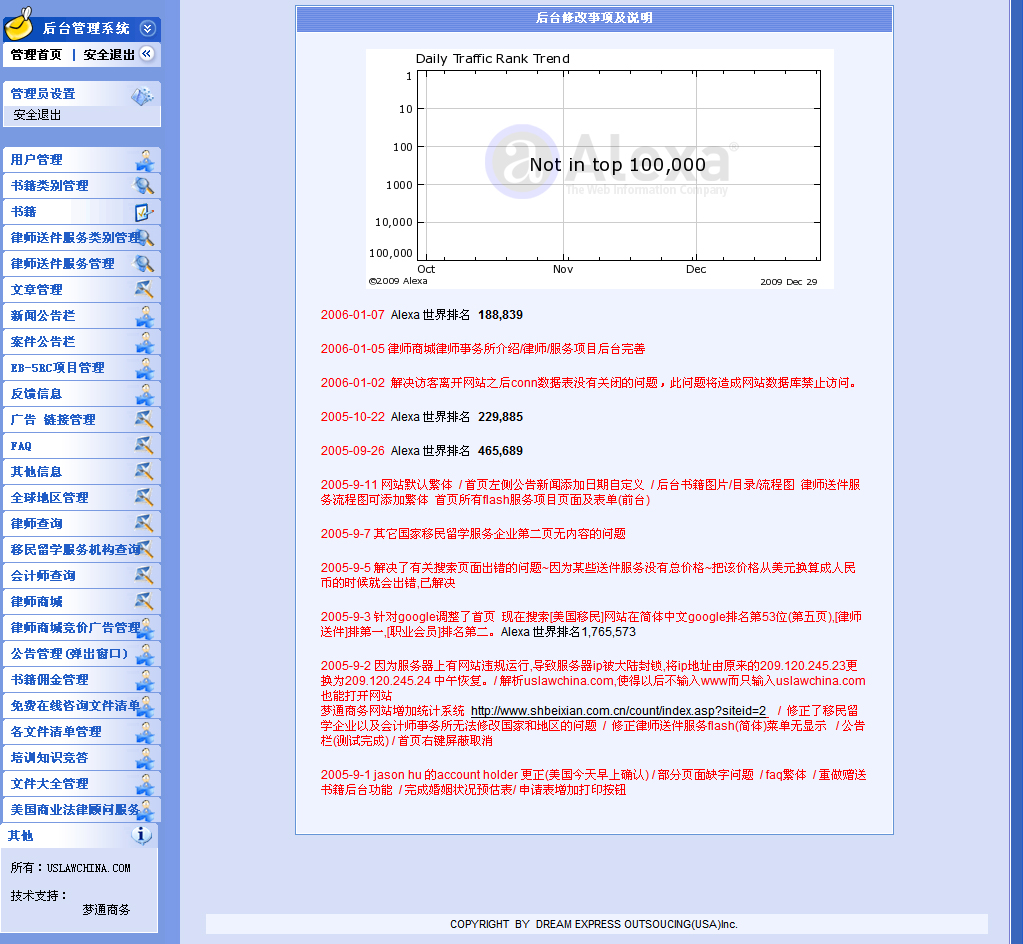The image size is (1023, 944).
Task: Open the 美国商业法律顾问服务 menu
Action: (x=82, y=810)
